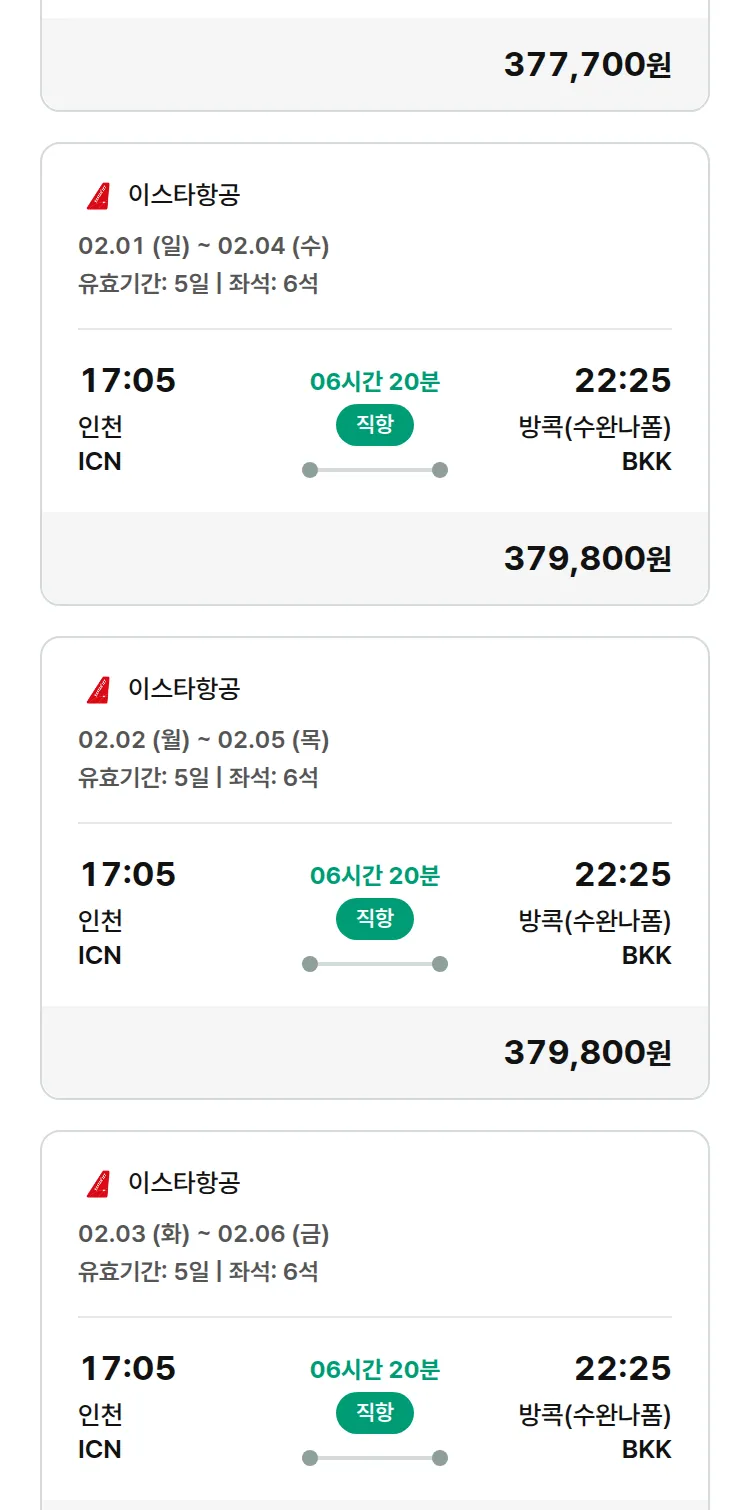
Task: Tap the 직항 badge on the 02.02 flight
Action: 375,919
